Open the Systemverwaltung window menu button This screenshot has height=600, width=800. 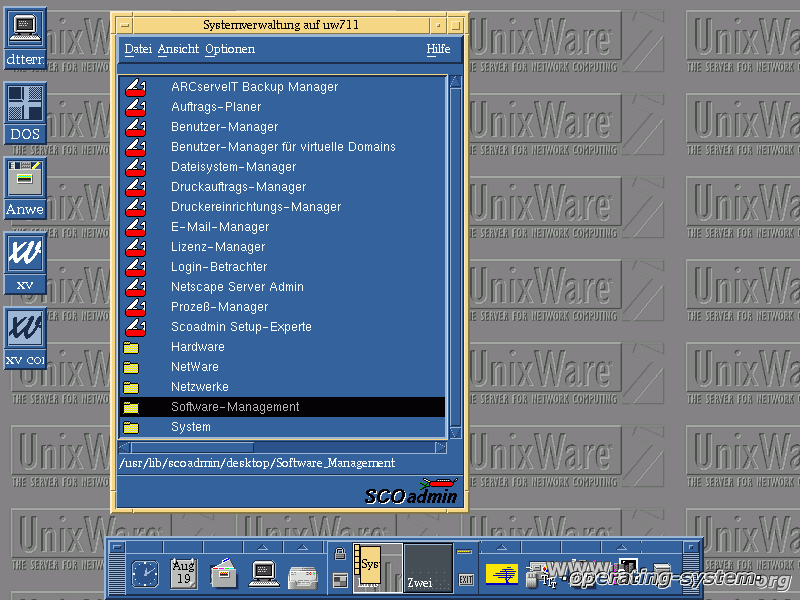[124, 24]
